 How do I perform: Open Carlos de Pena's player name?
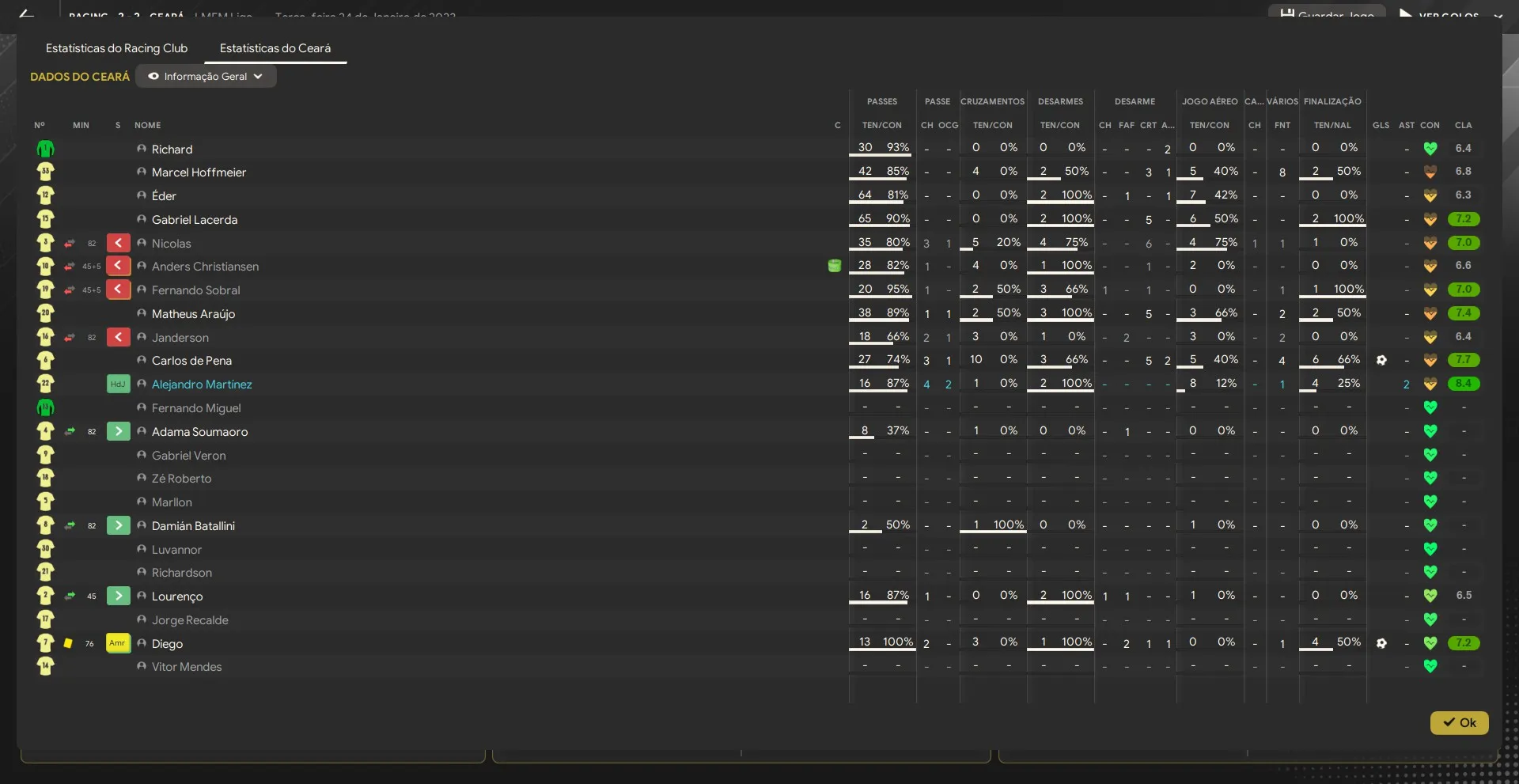(191, 361)
